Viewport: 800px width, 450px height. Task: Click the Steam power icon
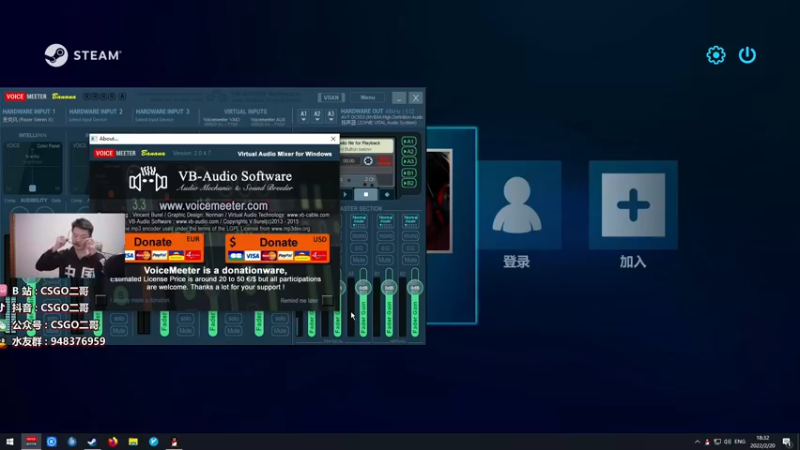click(x=747, y=55)
